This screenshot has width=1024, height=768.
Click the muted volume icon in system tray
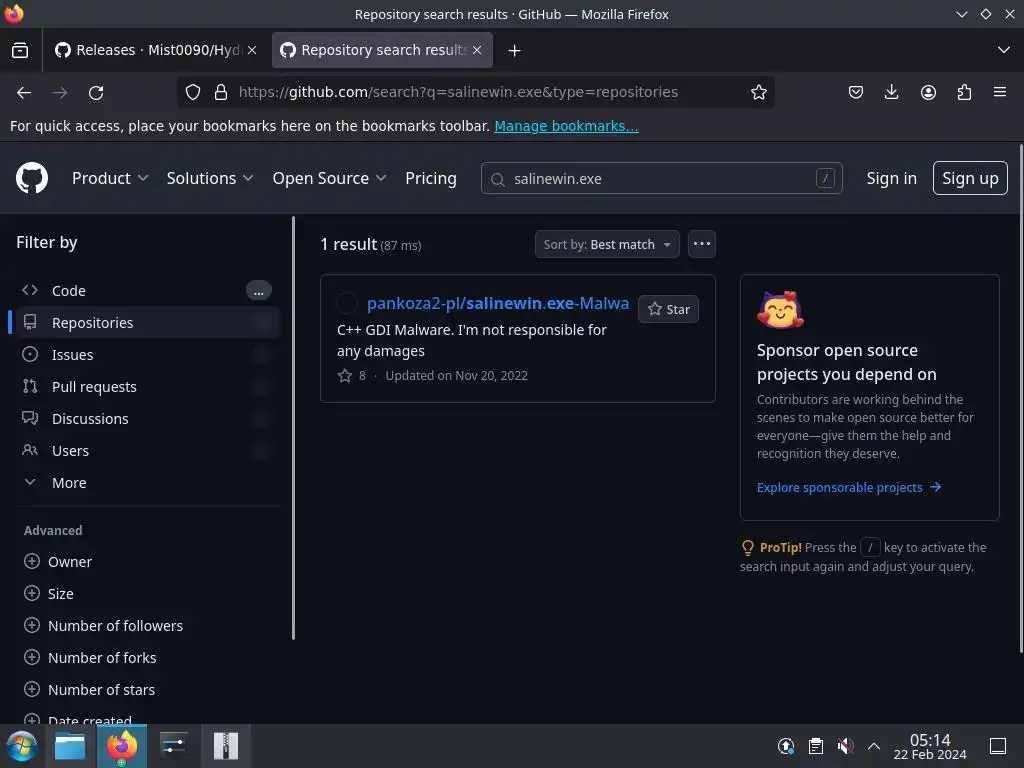[x=845, y=746]
